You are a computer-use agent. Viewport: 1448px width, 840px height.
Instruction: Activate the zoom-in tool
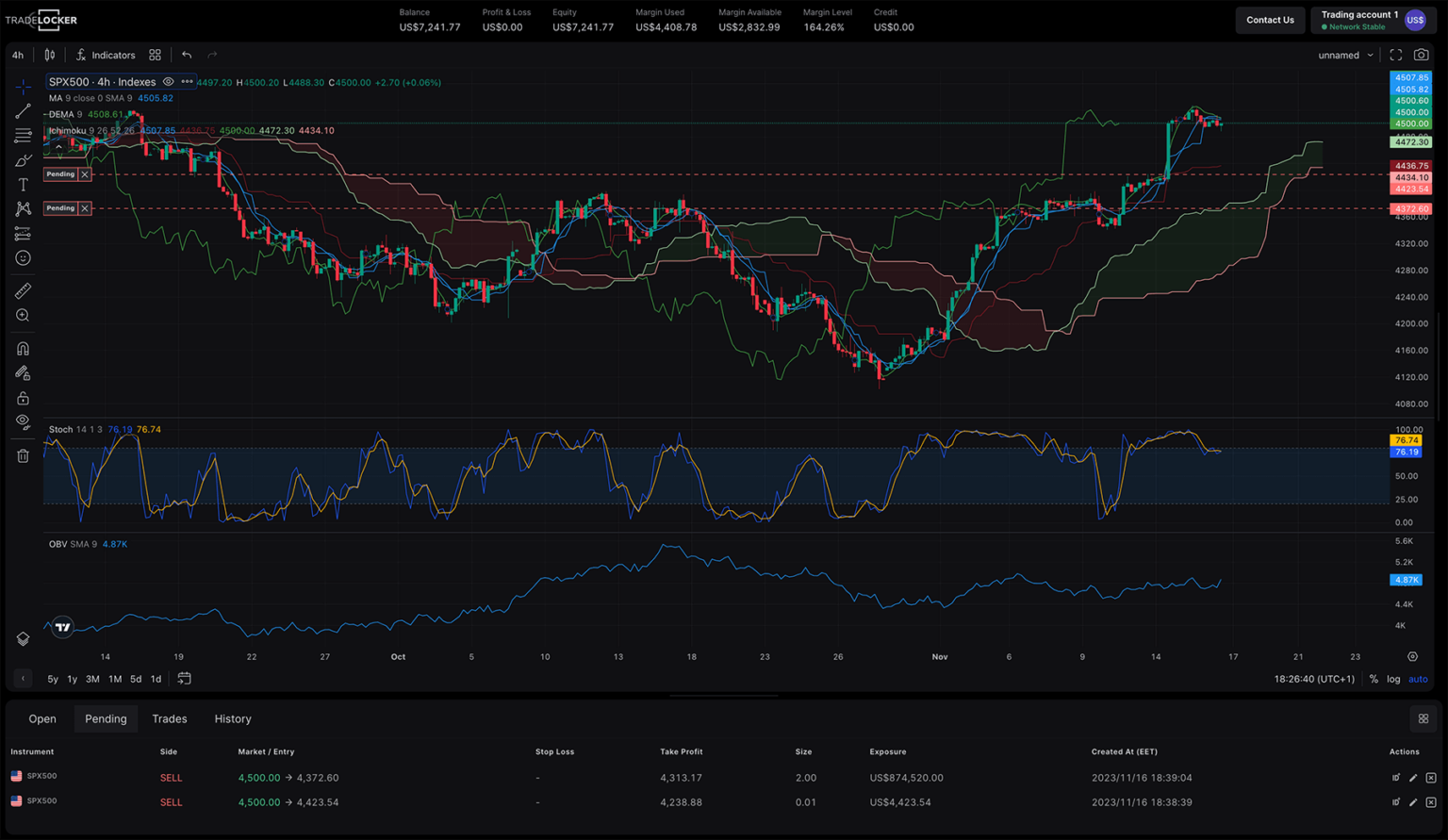click(23, 315)
